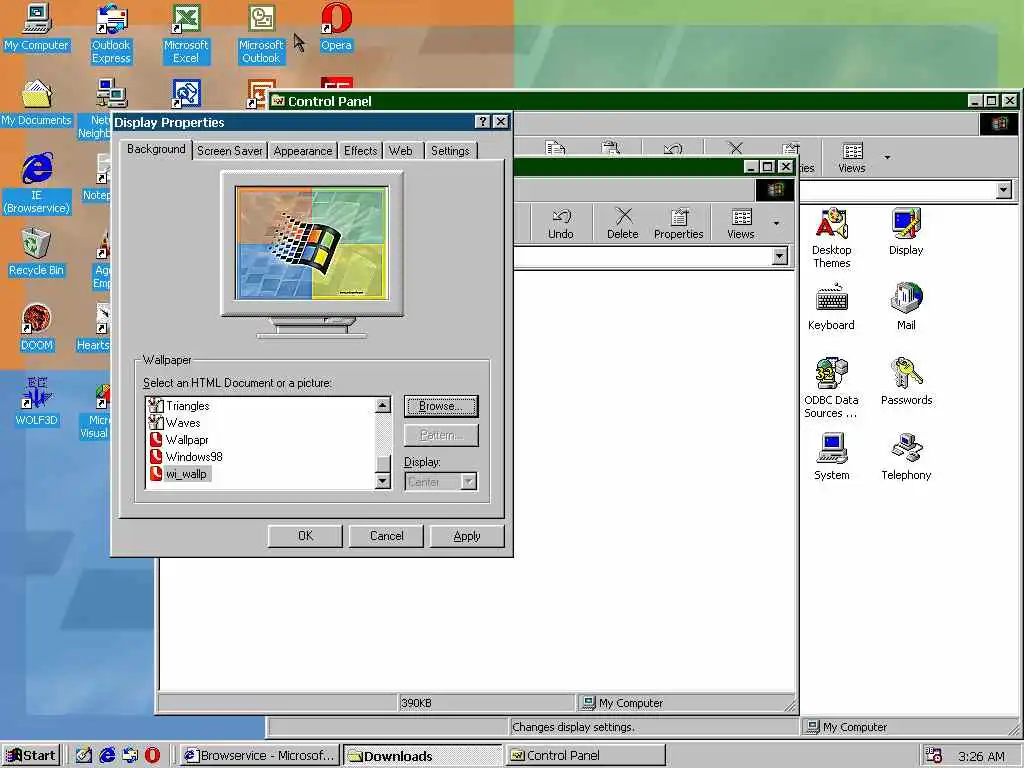Open the Start menu
The height and width of the screenshot is (768, 1024).
coord(31,756)
